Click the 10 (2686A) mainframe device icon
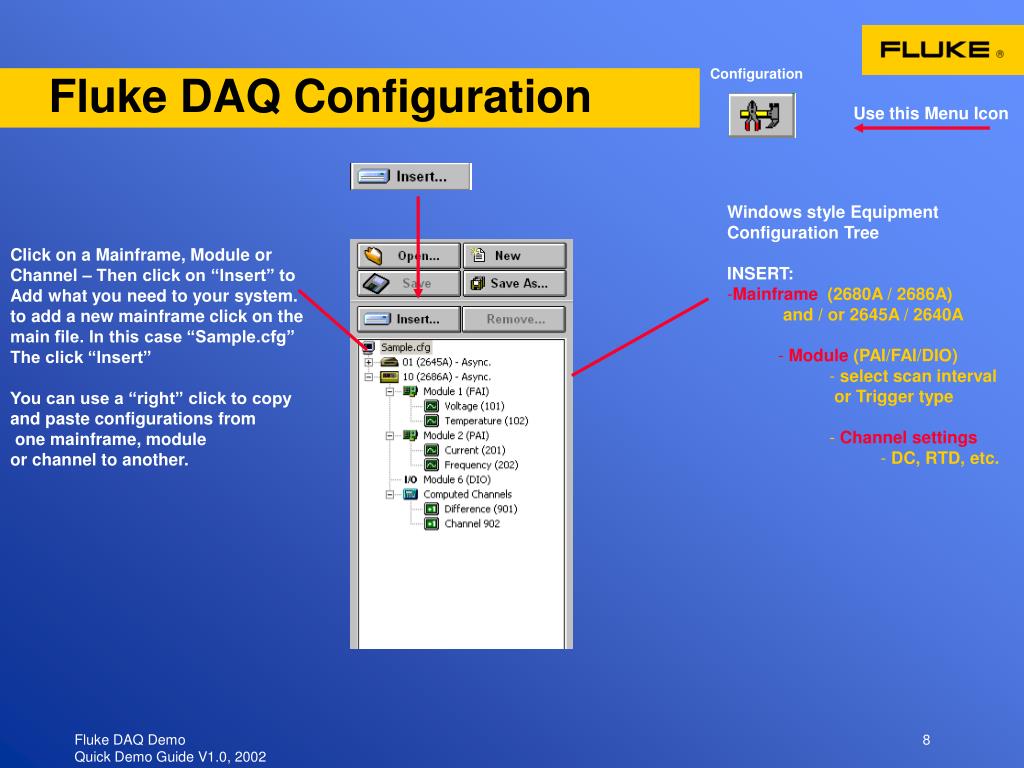The width and height of the screenshot is (1024, 768). tap(389, 377)
